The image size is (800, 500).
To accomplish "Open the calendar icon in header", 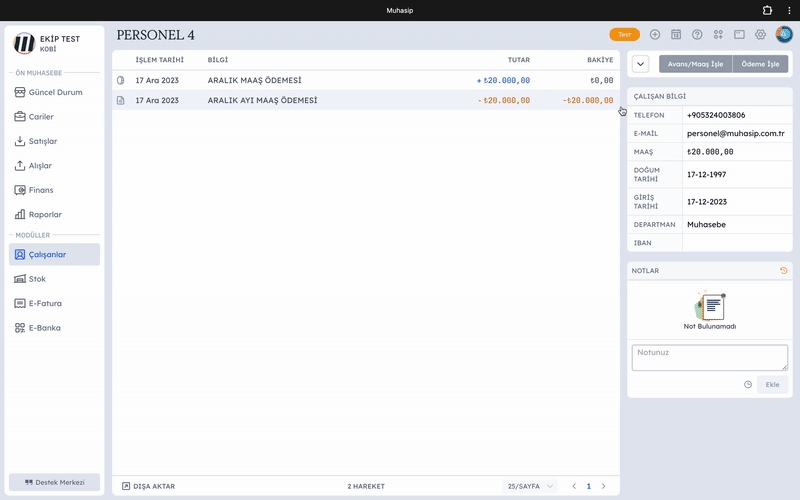I will pyautogui.click(x=676, y=34).
